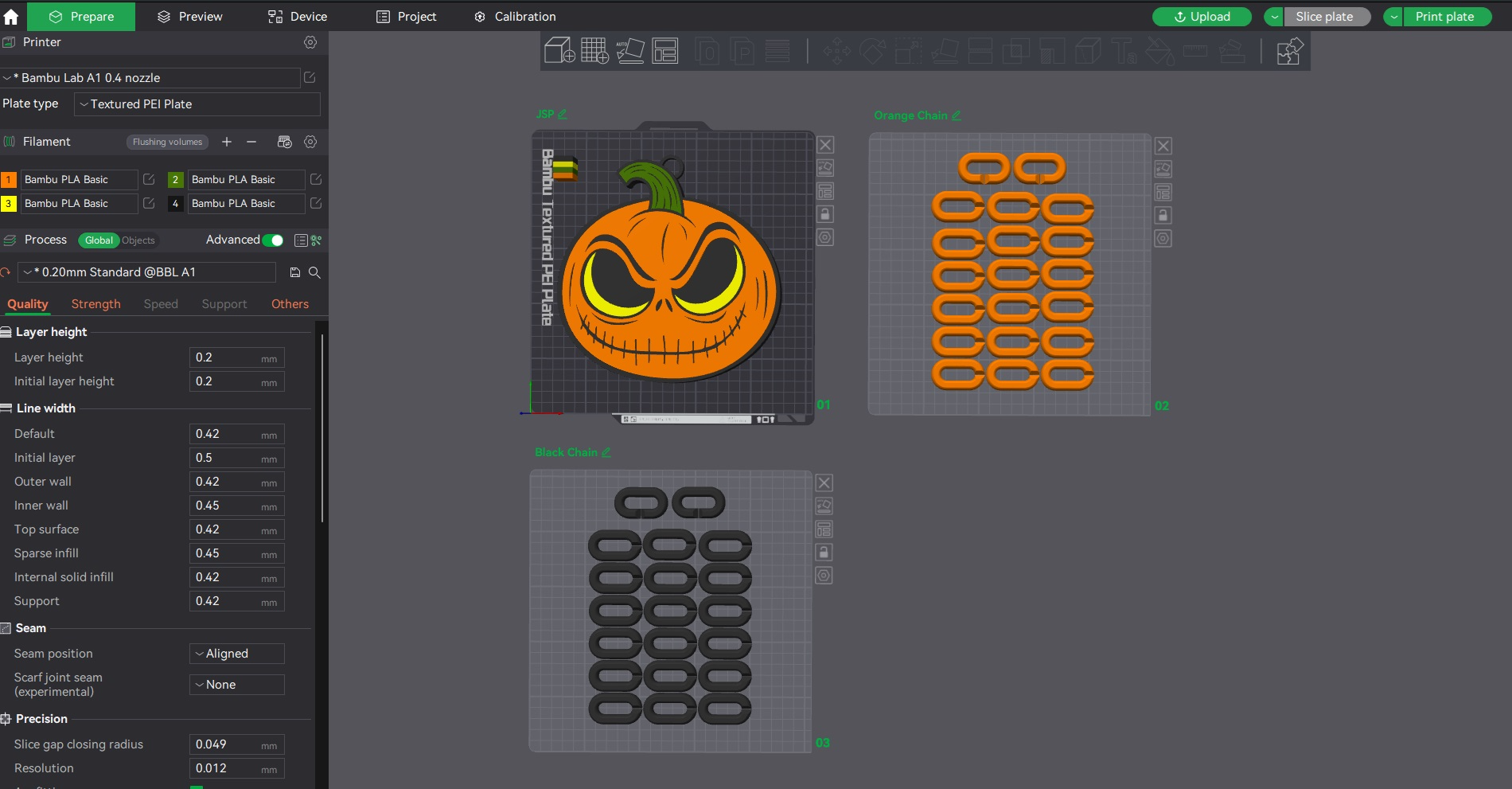The height and width of the screenshot is (789, 1512).
Task: Open process preset dropdown 0.20mm Standard
Action: pos(147,272)
